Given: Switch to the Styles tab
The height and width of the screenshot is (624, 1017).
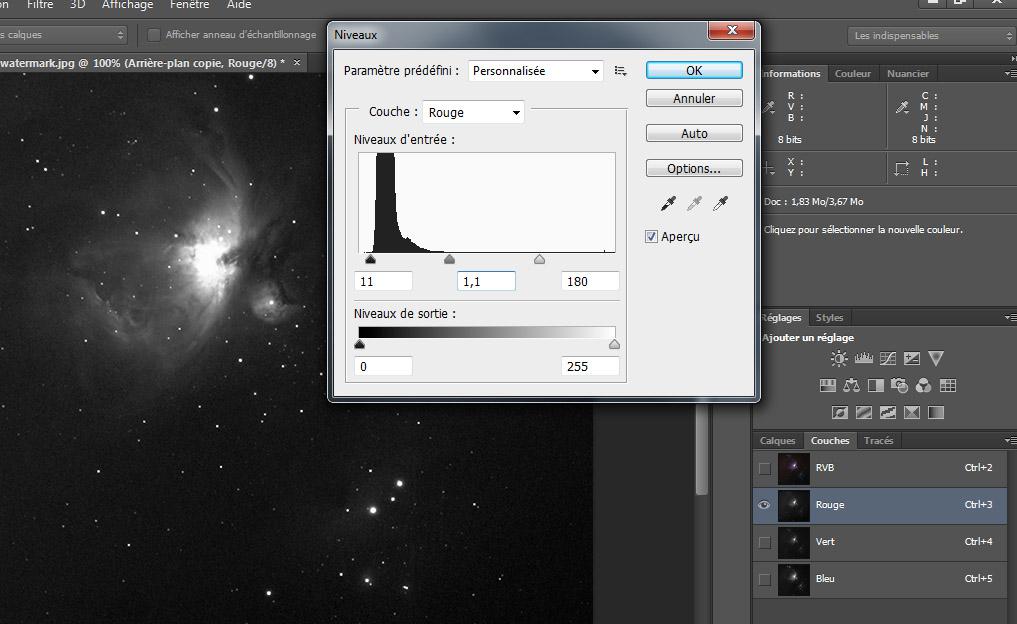Looking at the screenshot, I should point(829,318).
